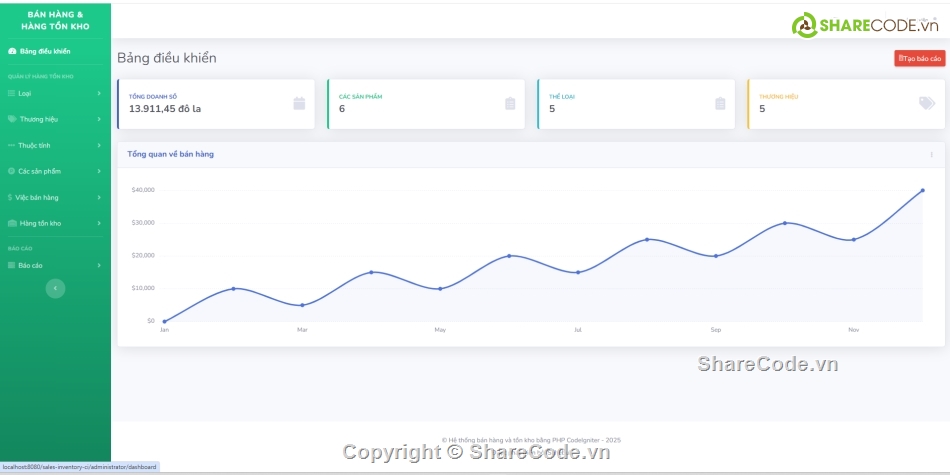950x475 pixels.
Task: Click the tags icon in Thương hiệu card
Action: click(x=927, y=103)
